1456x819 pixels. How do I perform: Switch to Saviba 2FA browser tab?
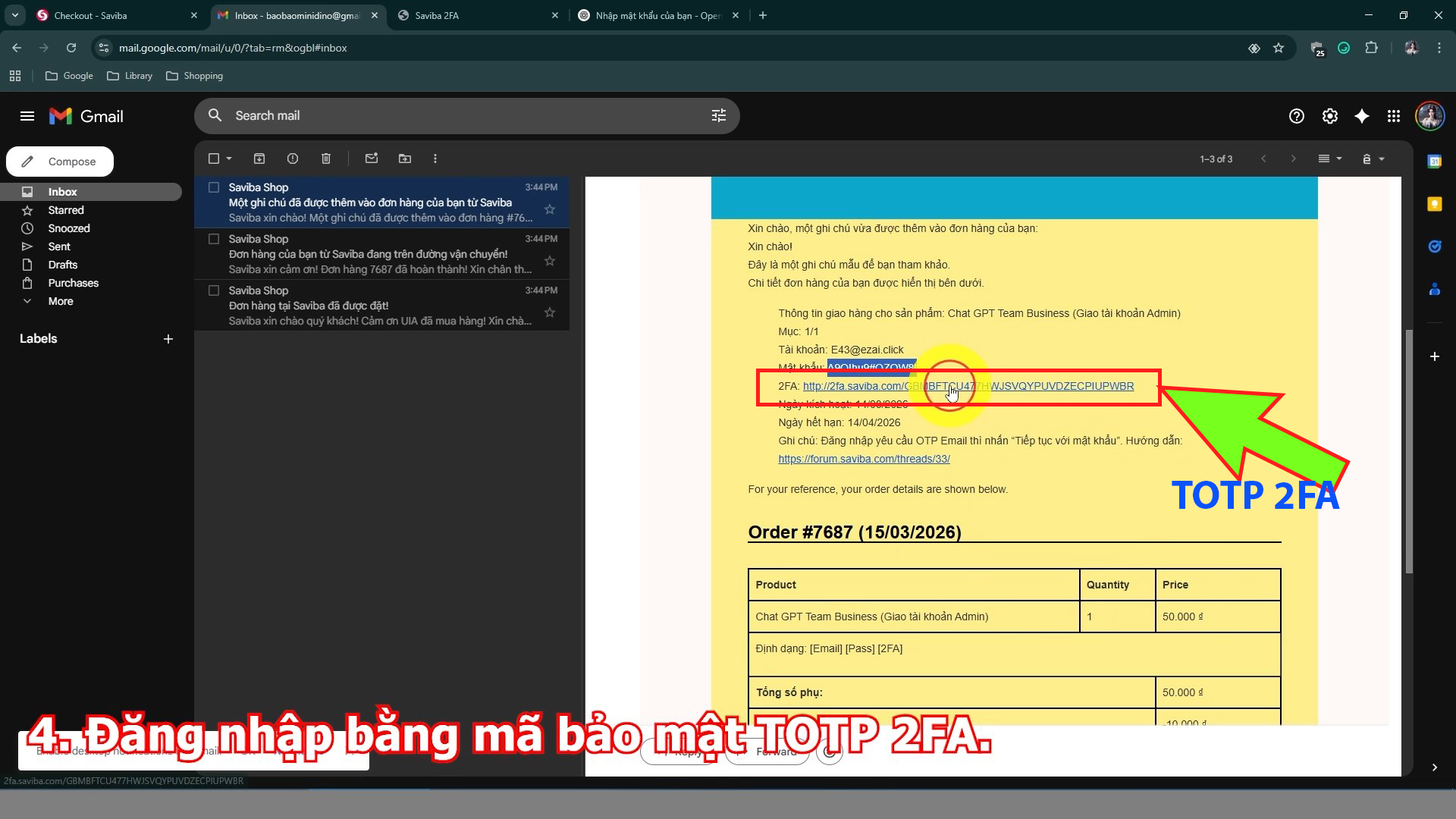coord(478,15)
